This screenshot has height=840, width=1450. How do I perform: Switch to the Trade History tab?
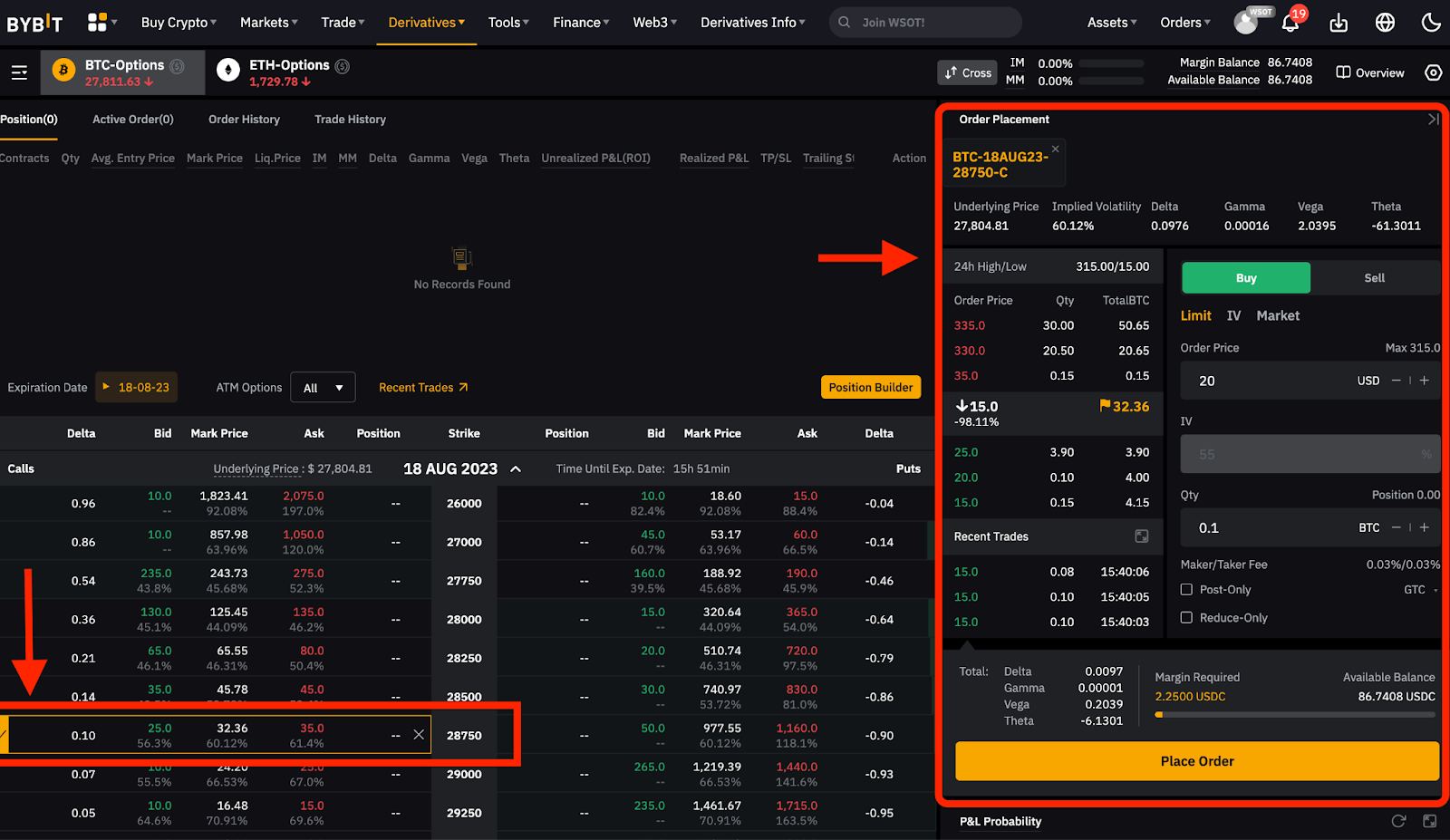pos(350,120)
